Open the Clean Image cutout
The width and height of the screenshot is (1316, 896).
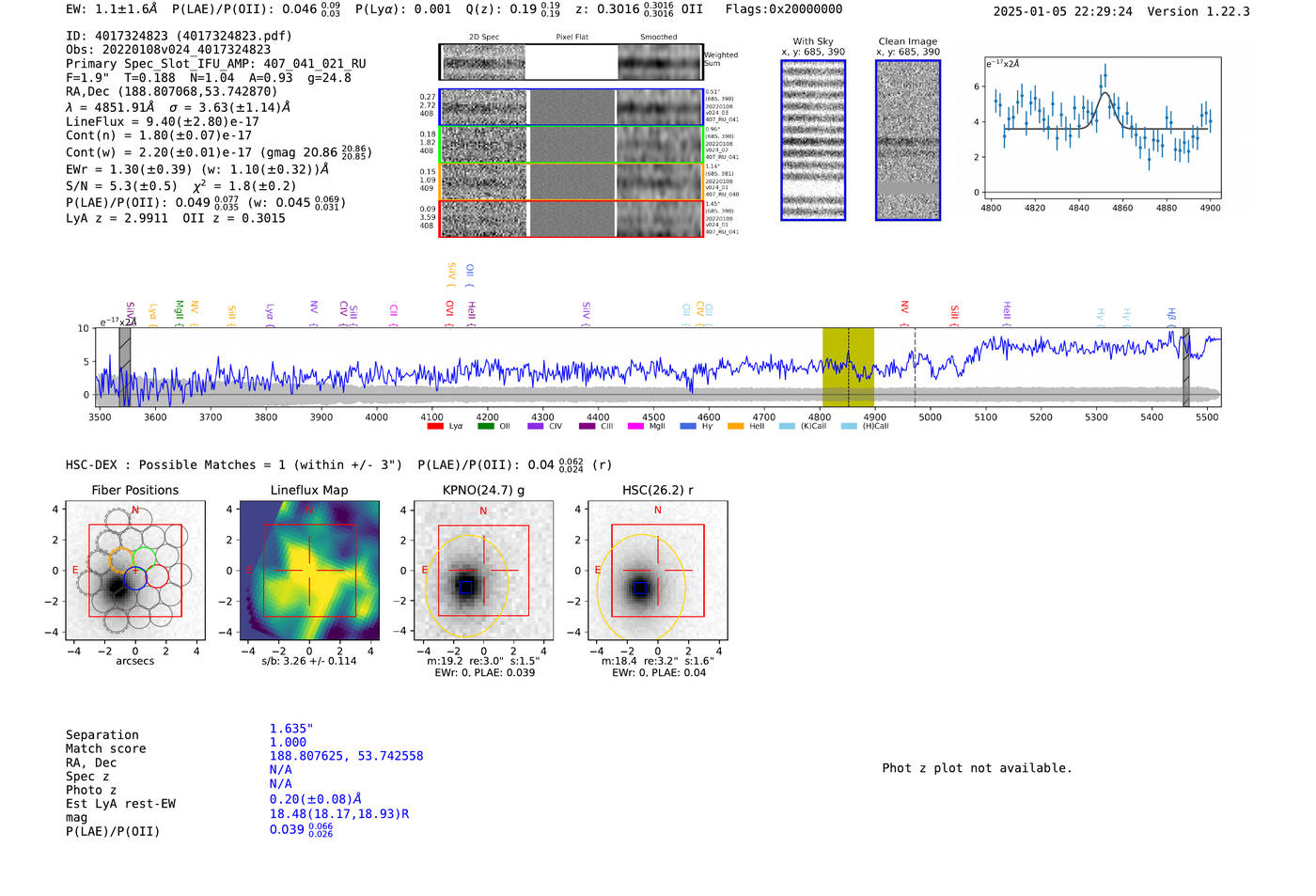[x=907, y=140]
